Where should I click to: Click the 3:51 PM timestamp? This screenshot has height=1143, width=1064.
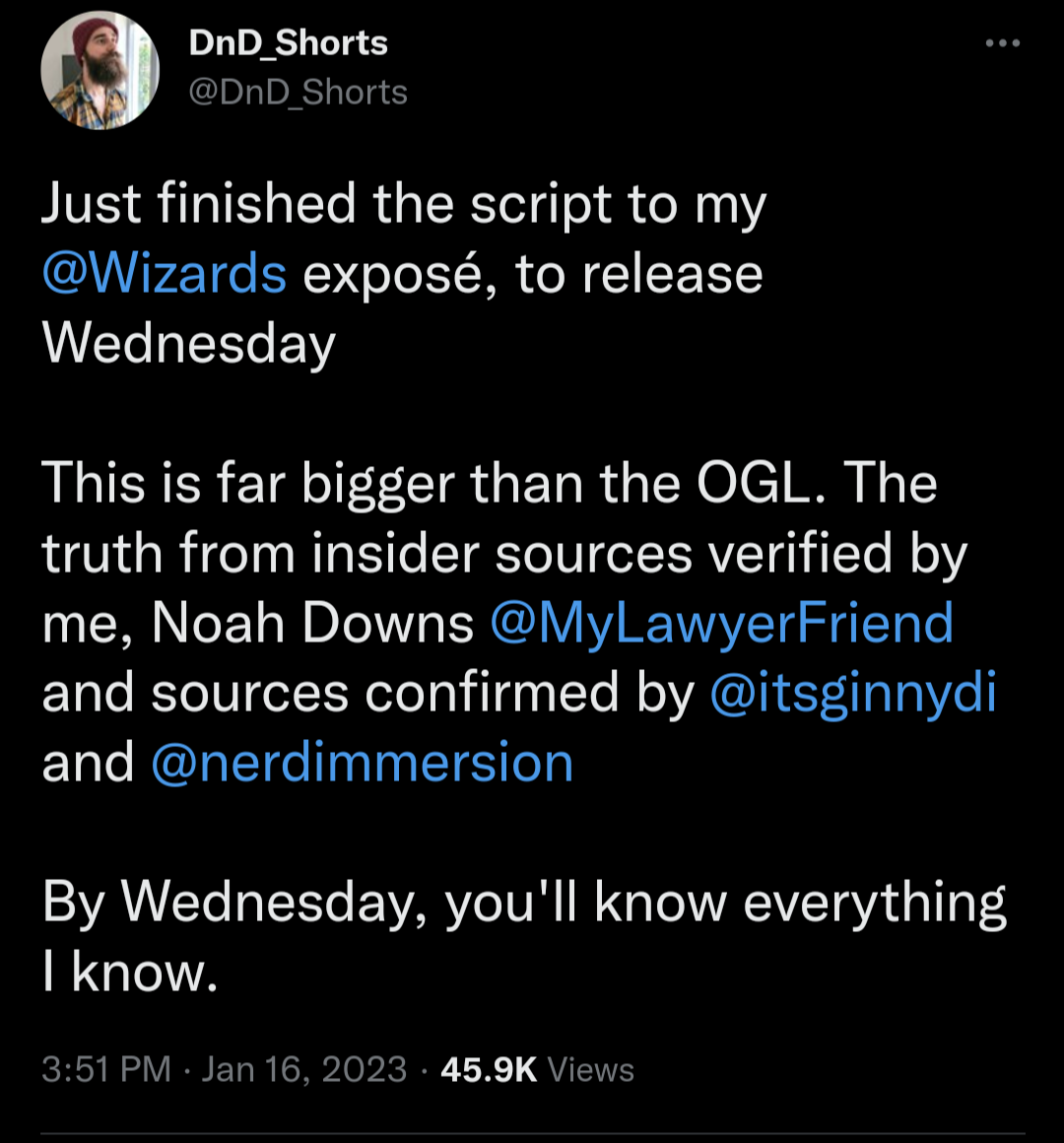(x=106, y=1070)
